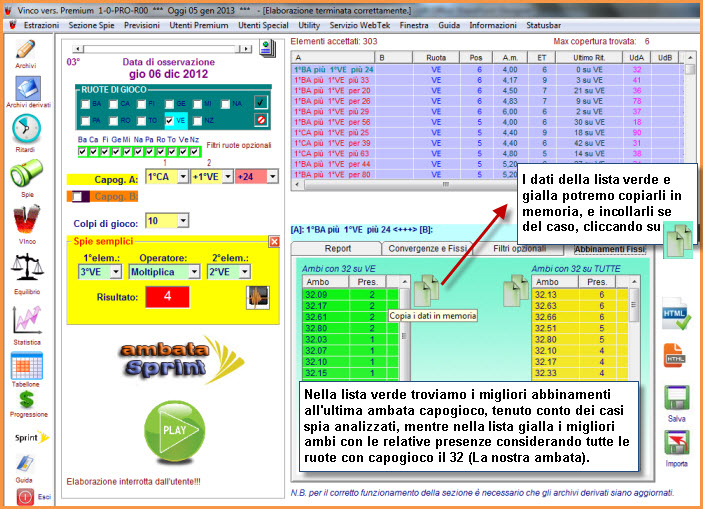Viewport: 703px width, 509px height.
Task: Open the Servizio WebTek menu
Action: coord(360,26)
